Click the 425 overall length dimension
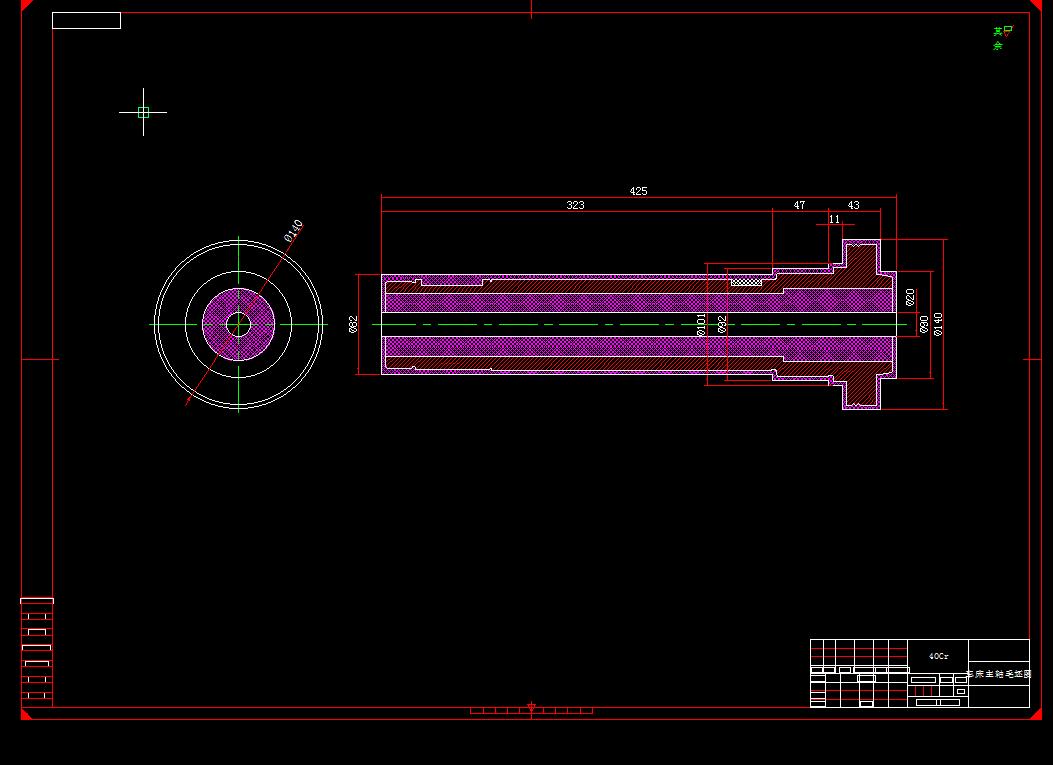Image resolution: width=1053 pixels, height=765 pixels. [638, 191]
